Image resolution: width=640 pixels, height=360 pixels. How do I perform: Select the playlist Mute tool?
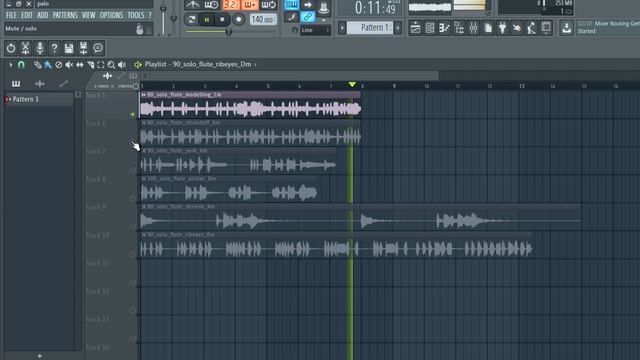pyautogui.click(x=69, y=64)
